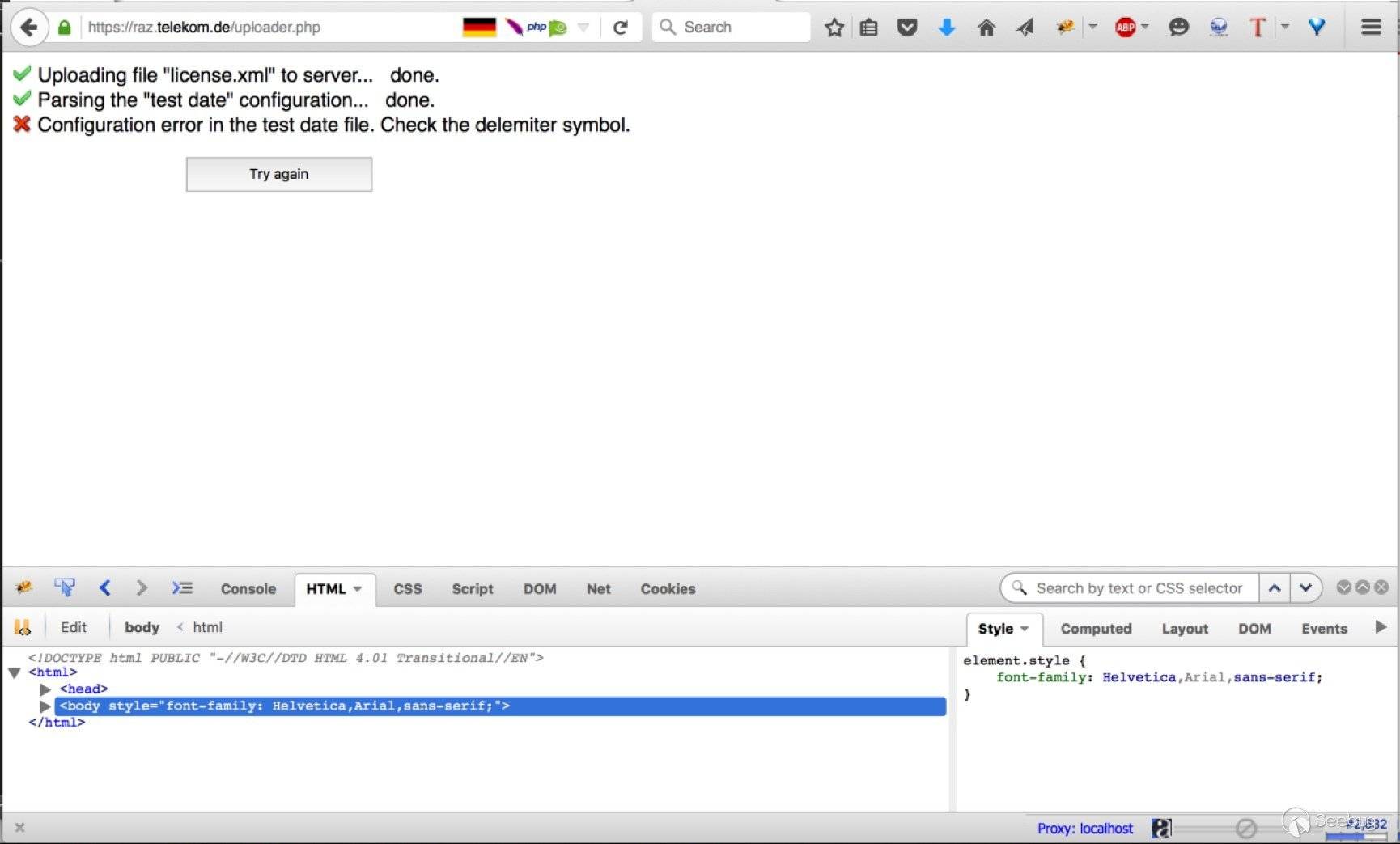Jump to previous search match arrow
The image size is (1400, 844).
click(x=1275, y=588)
